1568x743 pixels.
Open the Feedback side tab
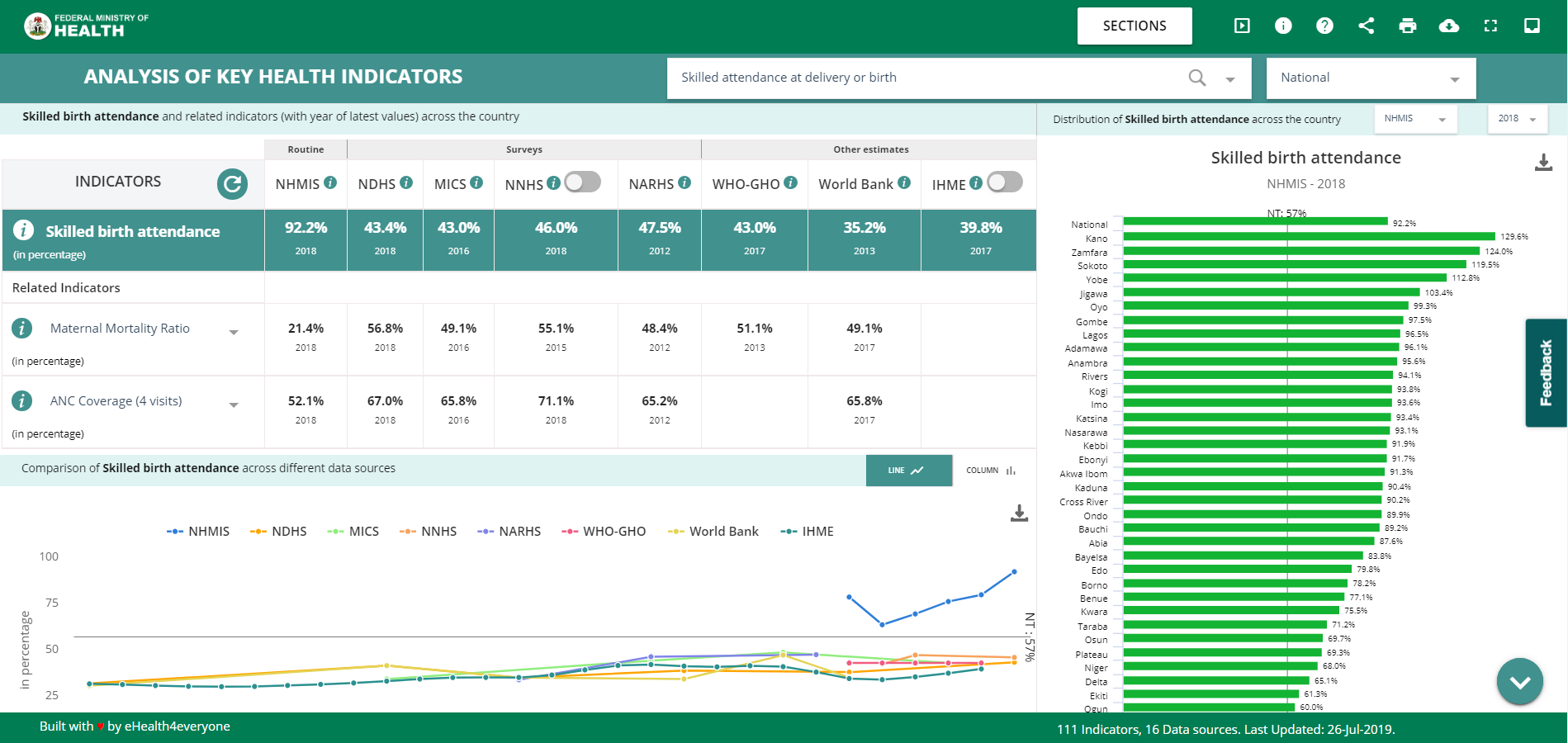(x=1546, y=372)
